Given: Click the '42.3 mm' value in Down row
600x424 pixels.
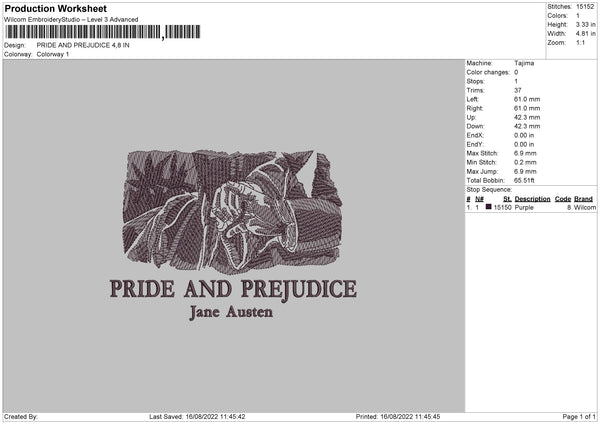Looking at the screenshot, I should coord(527,126).
